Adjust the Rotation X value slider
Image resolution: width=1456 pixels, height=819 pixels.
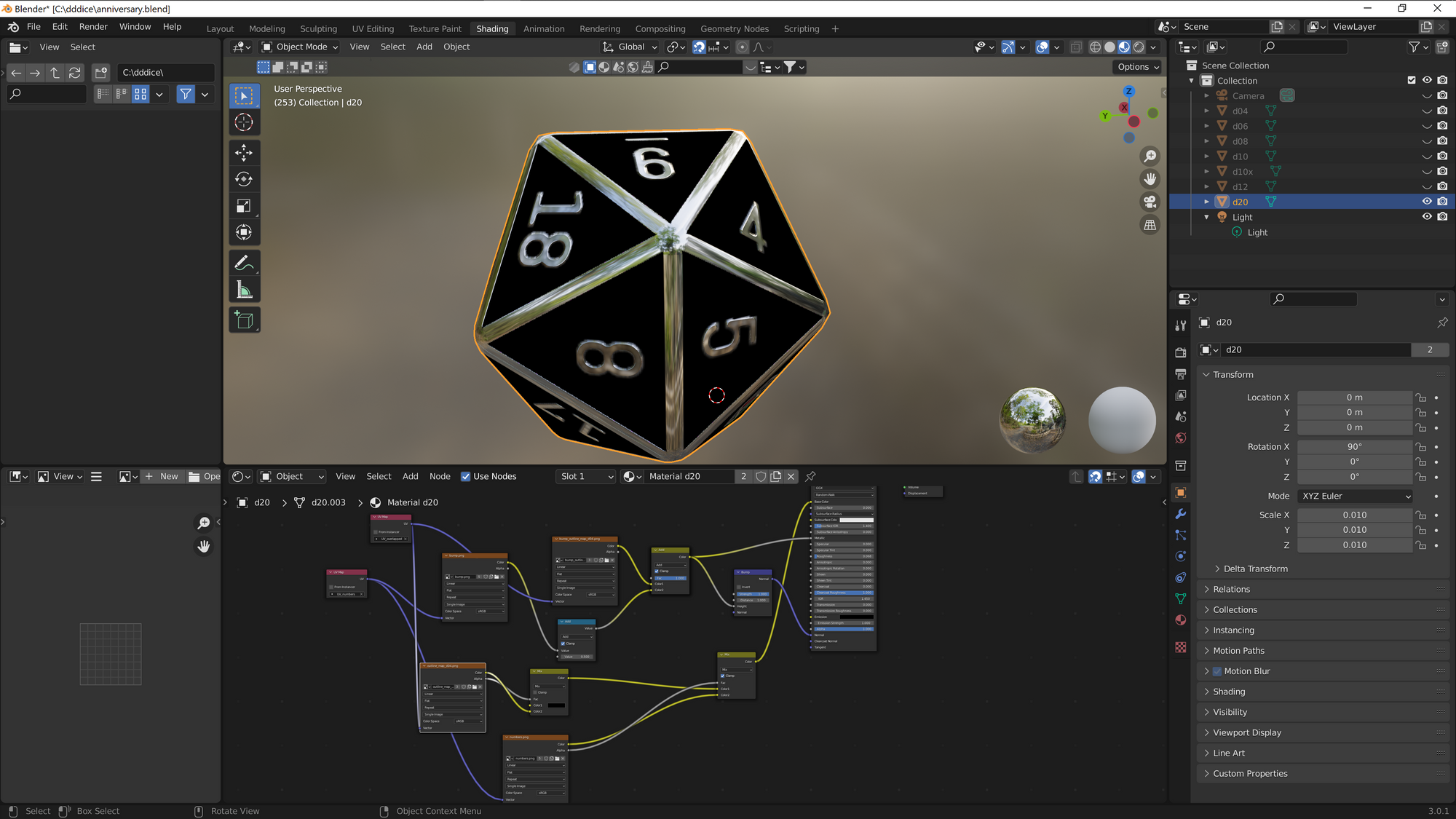pos(1354,446)
